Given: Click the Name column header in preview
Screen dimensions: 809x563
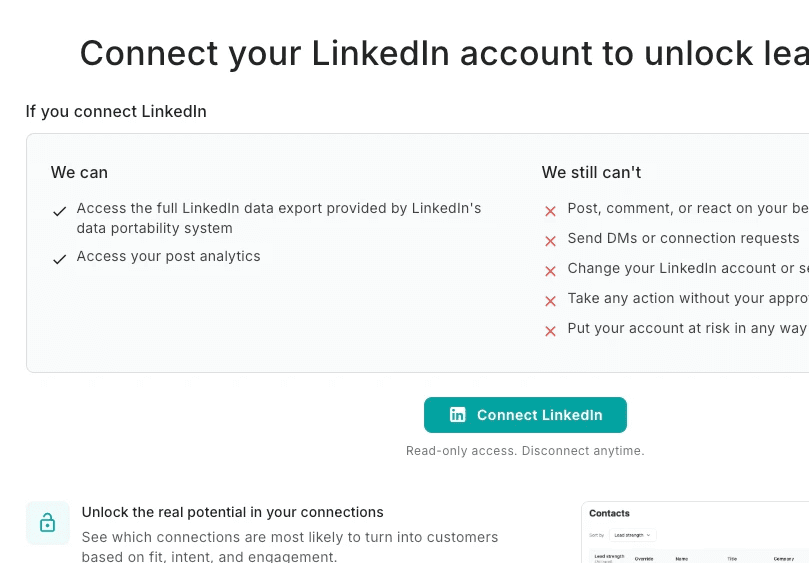Looking at the screenshot, I should coord(682,559).
